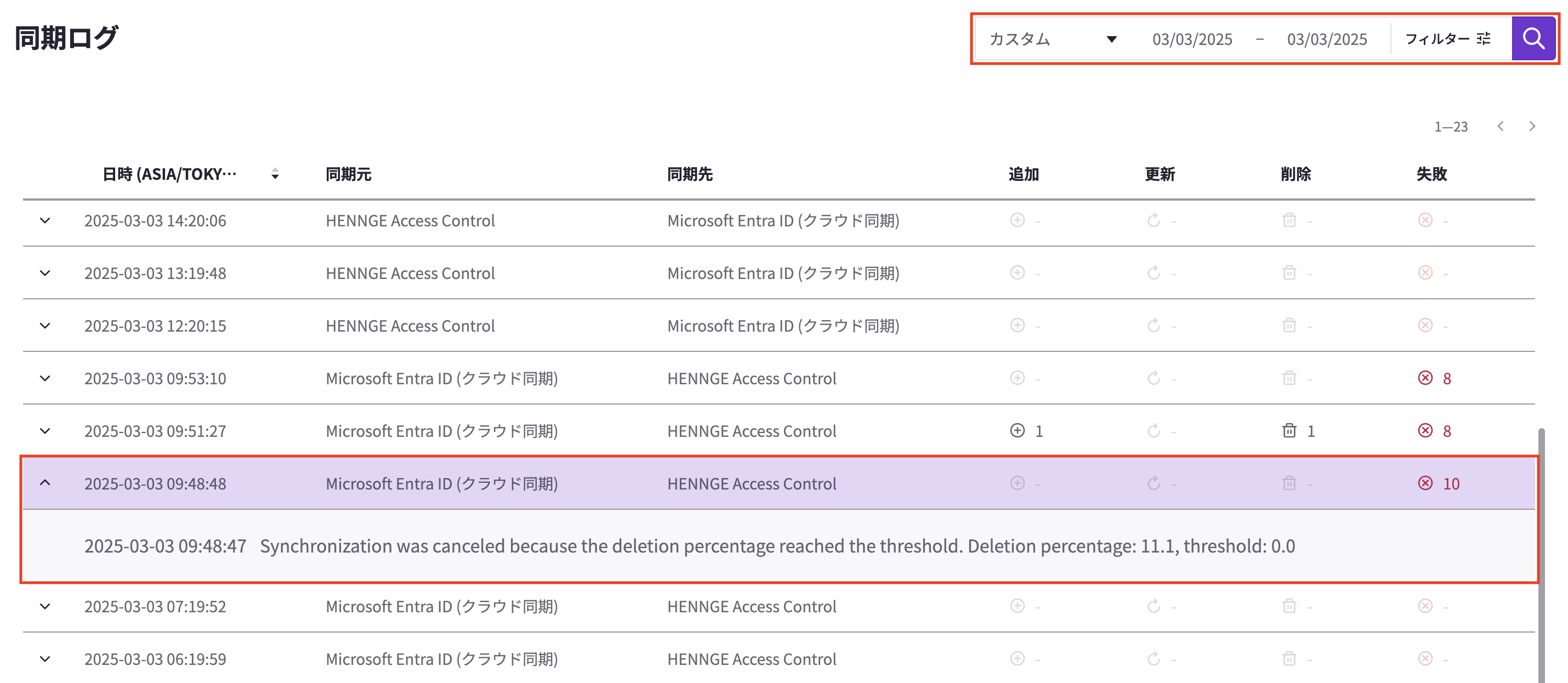This screenshot has width=1568, height=683.
Task: Sort by 日時 column sort arrows
Action: pyautogui.click(x=275, y=174)
